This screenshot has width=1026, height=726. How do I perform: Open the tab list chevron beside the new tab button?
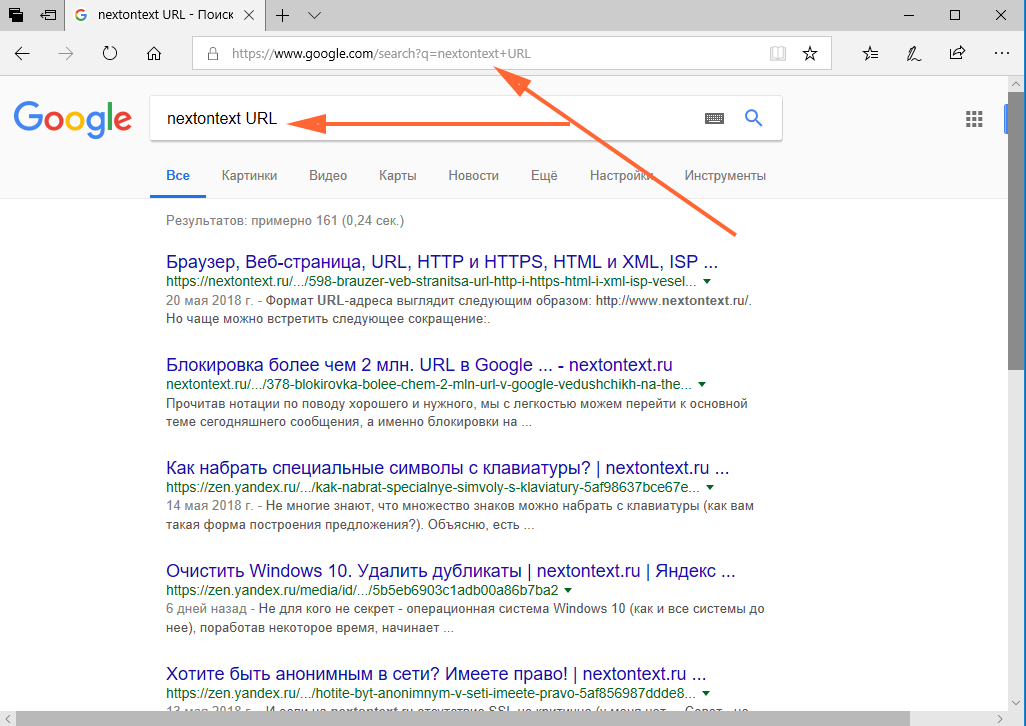(x=313, y=16)
